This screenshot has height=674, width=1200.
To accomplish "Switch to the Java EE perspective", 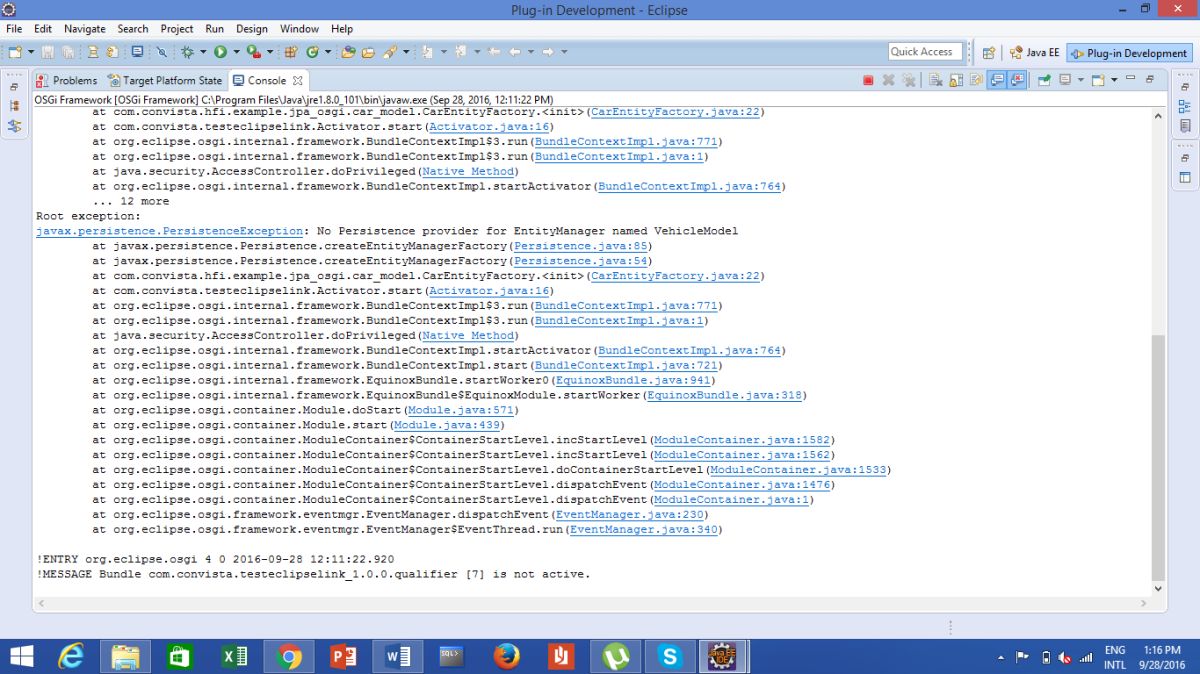I will coord(1034,53).
